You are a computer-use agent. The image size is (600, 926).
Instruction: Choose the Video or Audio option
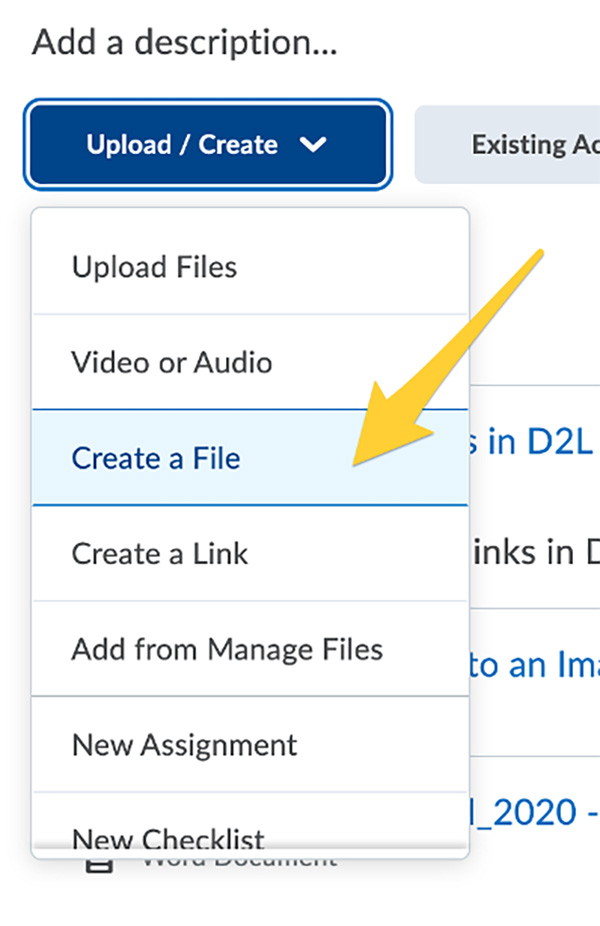point(172,362)
